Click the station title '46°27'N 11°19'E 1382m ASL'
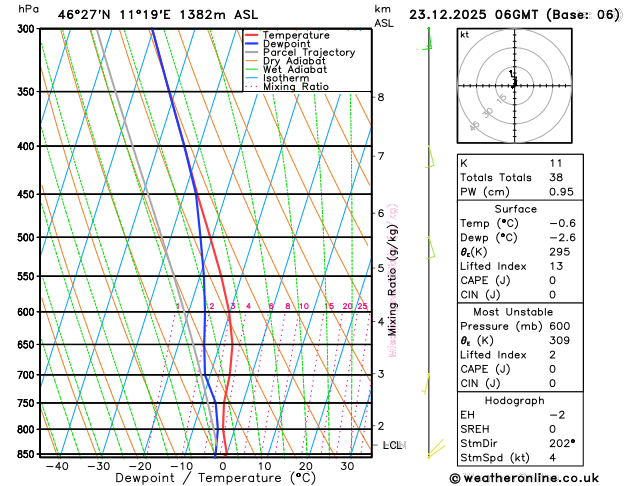Viewport: 629px width, 486px height. (x=158, y=15)
